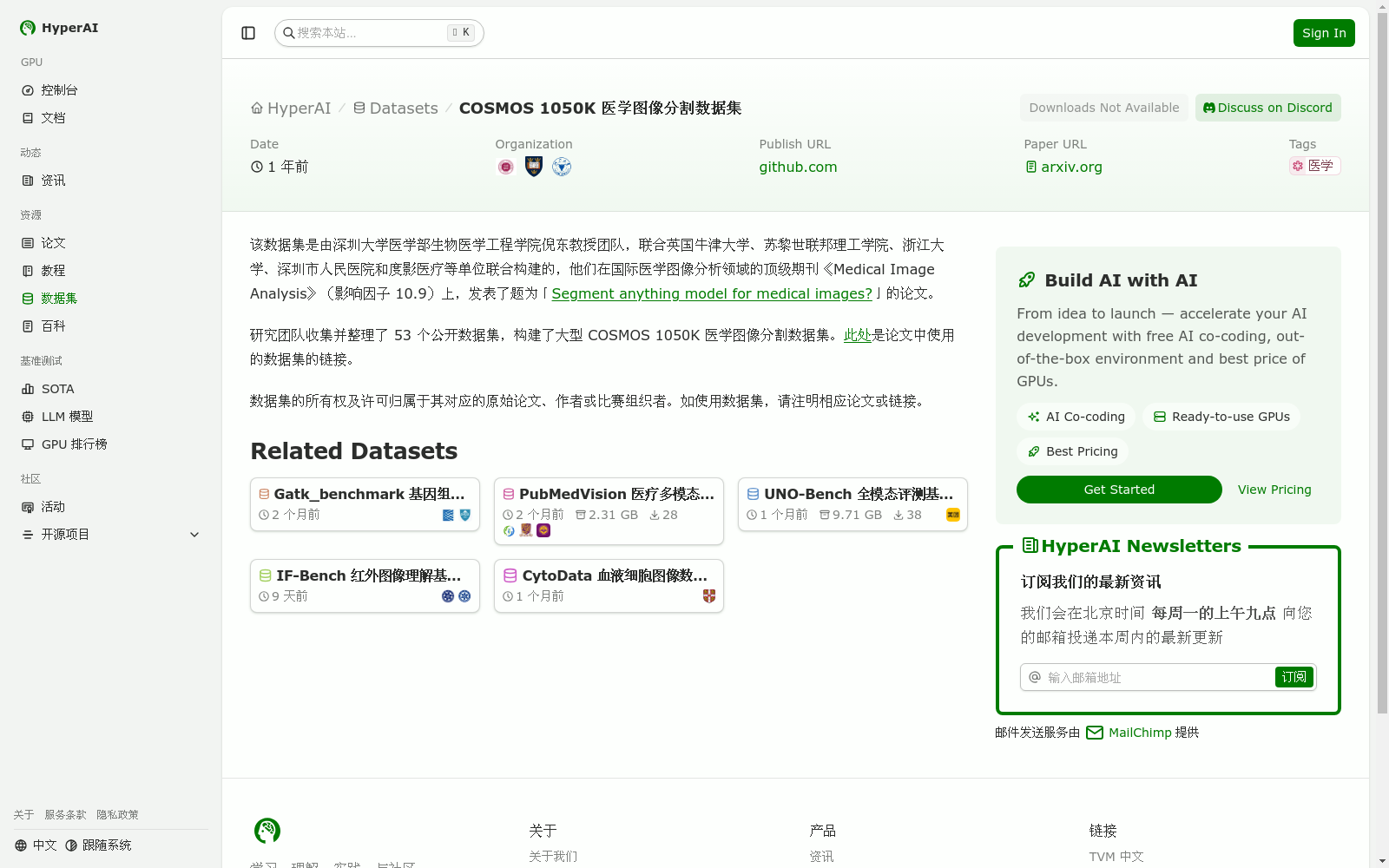1389x868 pixels.
Task: Open the github.com publish URL
Action: click(x=798, y=167)
